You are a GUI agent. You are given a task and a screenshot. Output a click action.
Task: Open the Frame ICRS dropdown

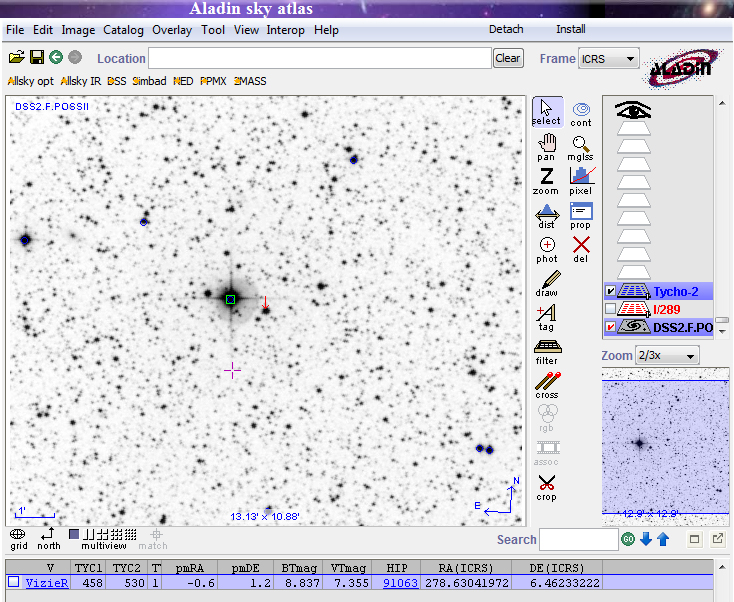click(609, 59)
